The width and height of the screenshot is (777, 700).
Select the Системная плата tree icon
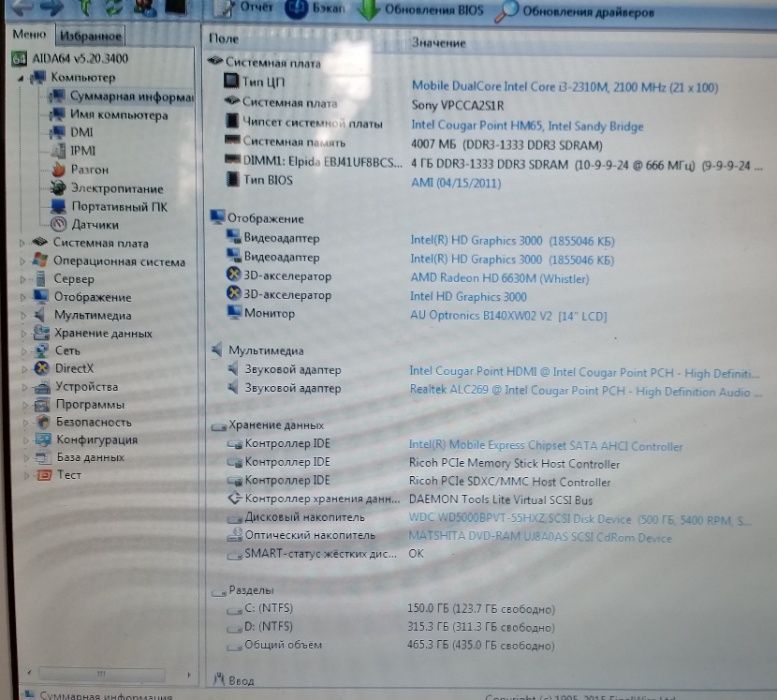[40, 242]
